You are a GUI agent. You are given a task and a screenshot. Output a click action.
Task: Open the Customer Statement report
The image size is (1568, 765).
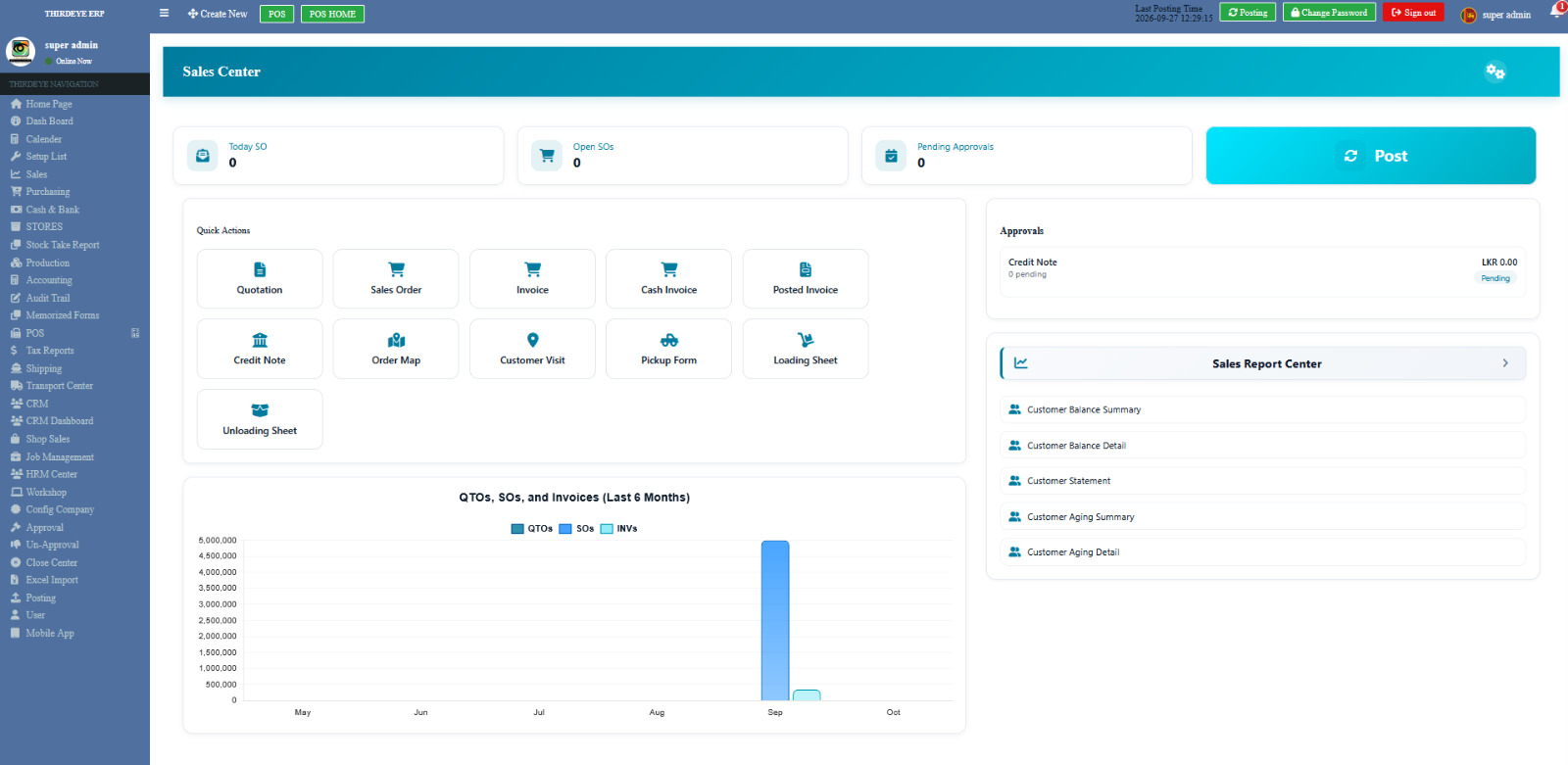point(1262,481)
